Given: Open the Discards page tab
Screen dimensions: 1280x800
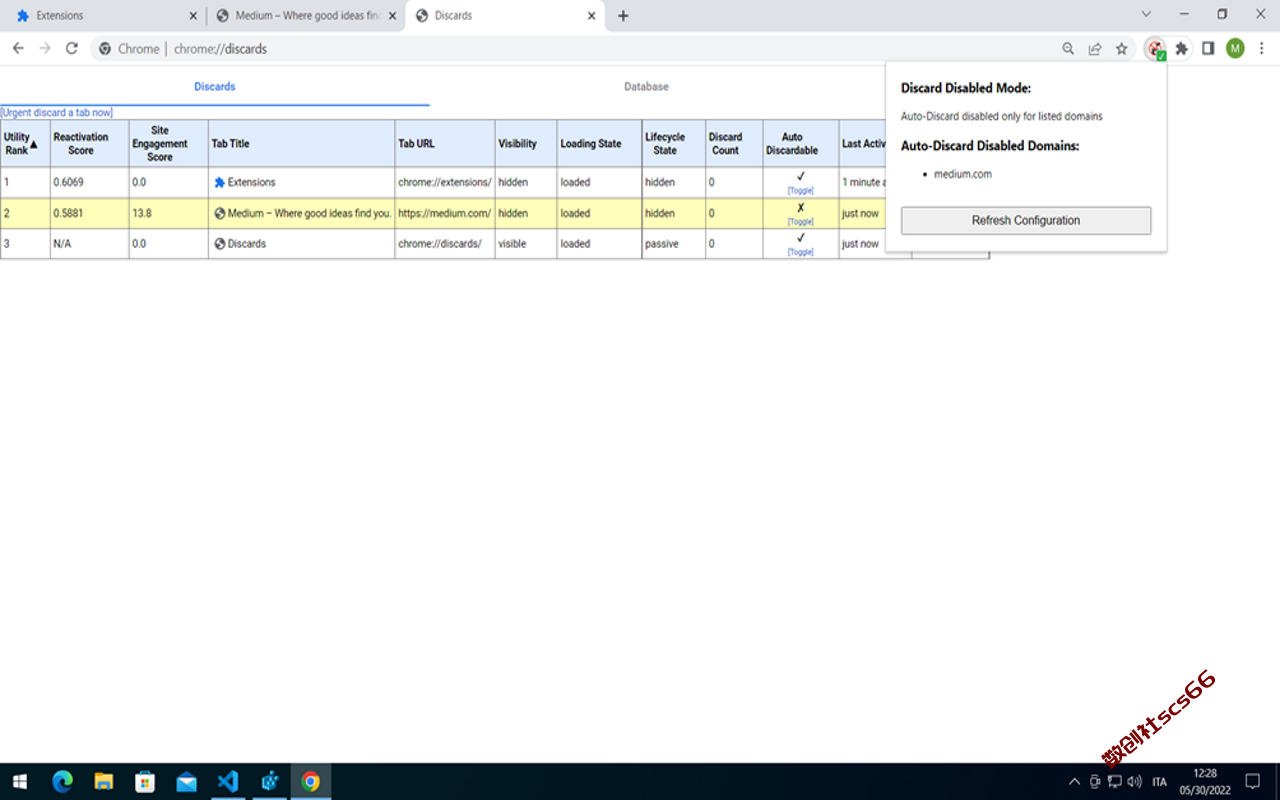Looking at the screenshot, I should tap(215, 87).
